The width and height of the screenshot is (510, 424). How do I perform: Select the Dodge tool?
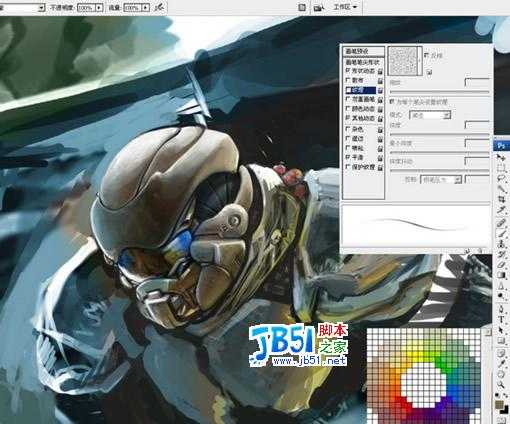coord(502,296)
